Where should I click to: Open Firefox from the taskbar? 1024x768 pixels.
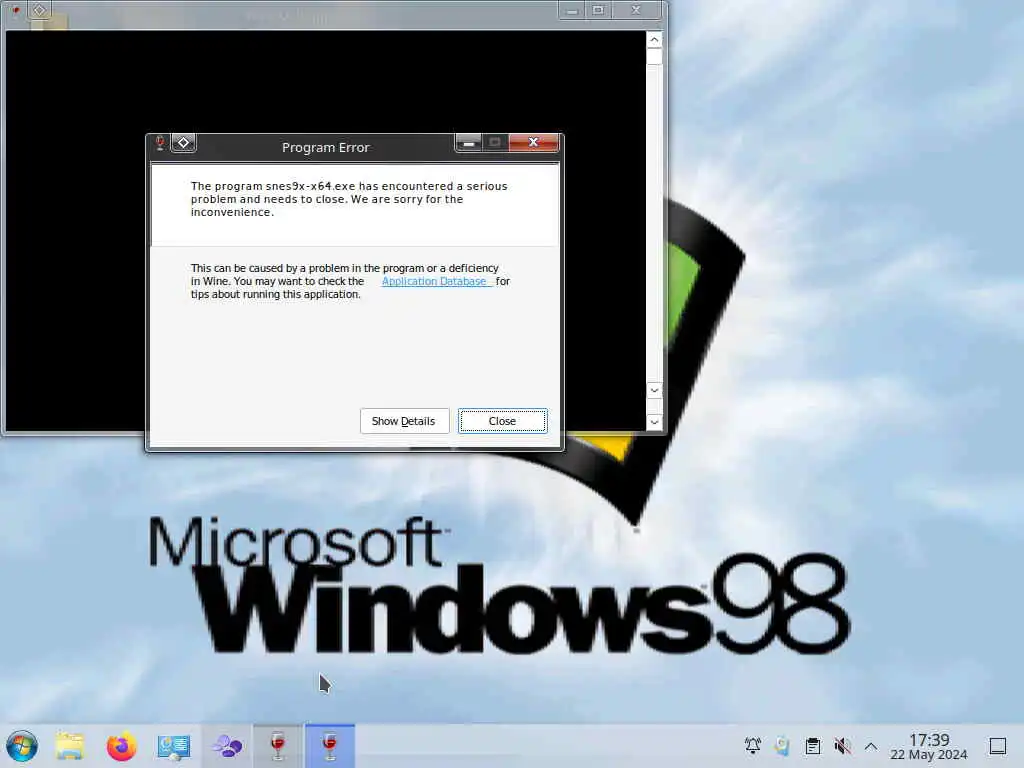tap(121, 746)
